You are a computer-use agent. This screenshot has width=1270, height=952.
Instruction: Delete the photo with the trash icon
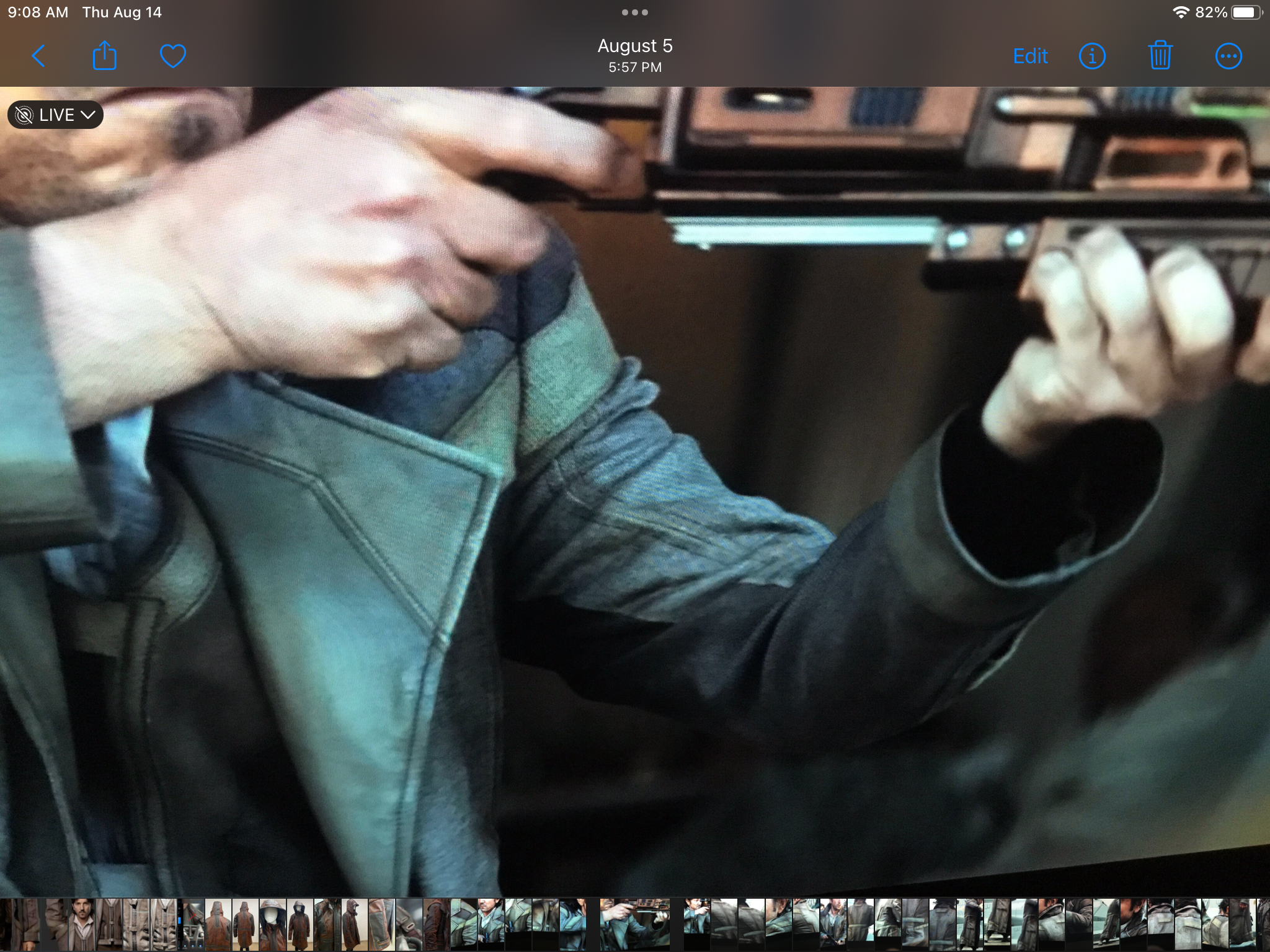(1160, 56)
